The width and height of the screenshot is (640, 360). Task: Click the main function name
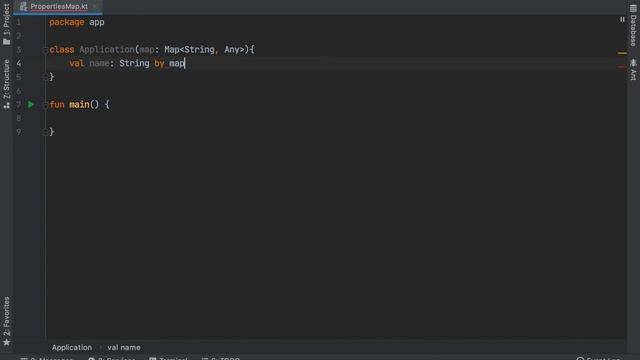click(x=79, y=104)
